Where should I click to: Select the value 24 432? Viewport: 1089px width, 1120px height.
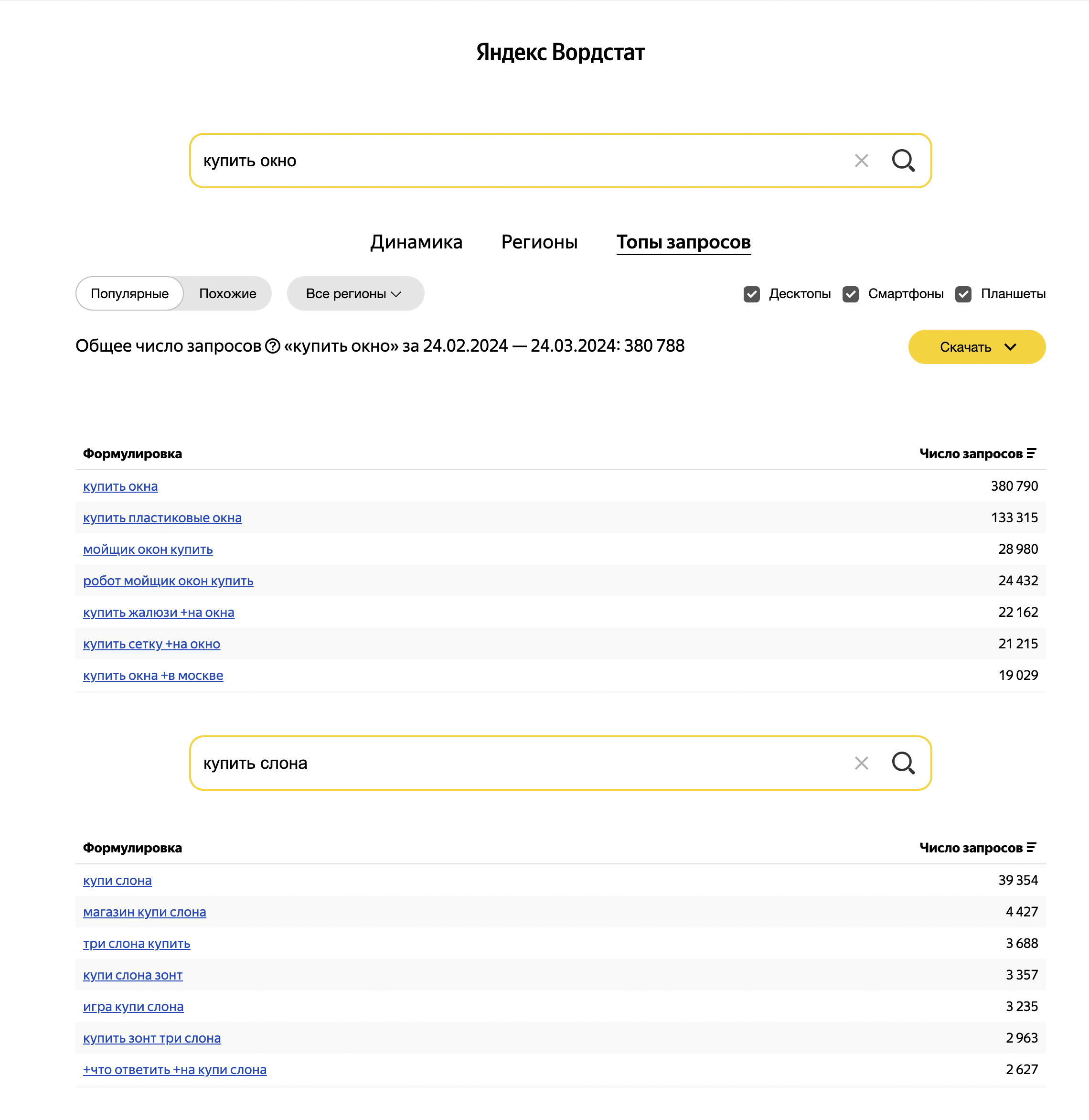pyautogui.click(x=1018, y=581)
